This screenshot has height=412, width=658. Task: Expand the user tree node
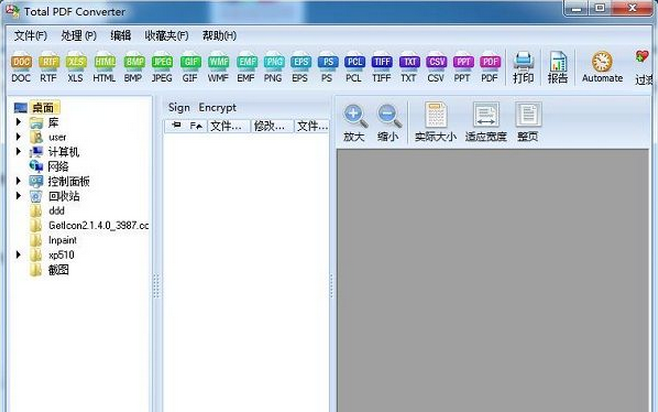(18, 137)
